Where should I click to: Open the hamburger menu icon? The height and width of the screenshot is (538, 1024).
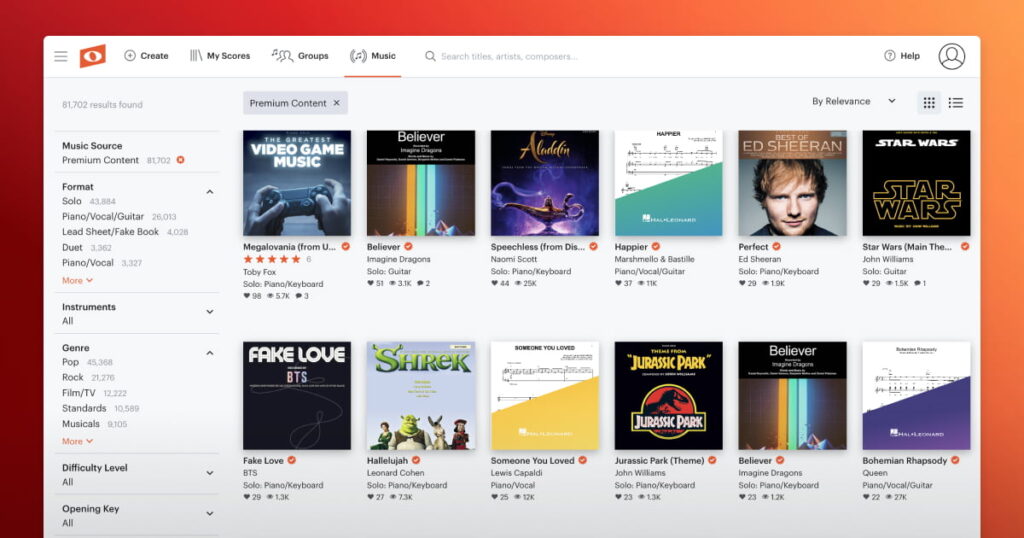coord(61,56)
